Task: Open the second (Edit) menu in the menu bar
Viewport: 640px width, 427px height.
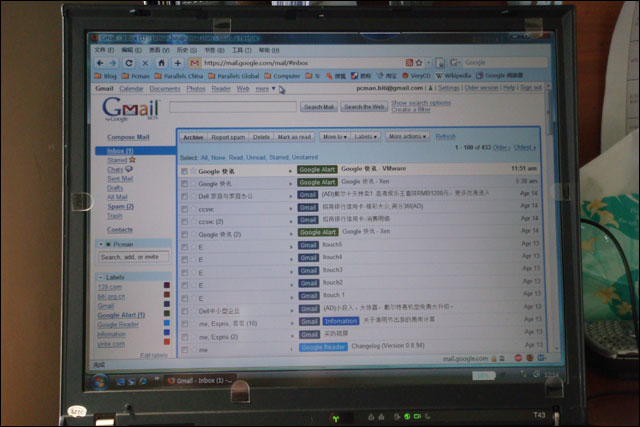Action: click(x=131, y=50)
